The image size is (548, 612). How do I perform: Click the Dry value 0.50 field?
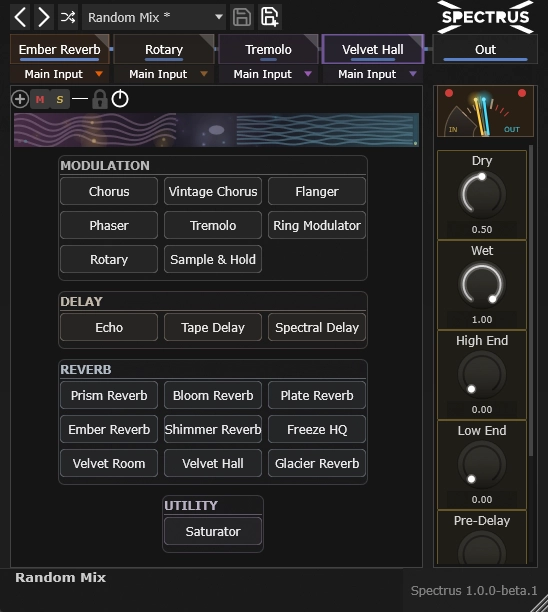click(482, 230)
